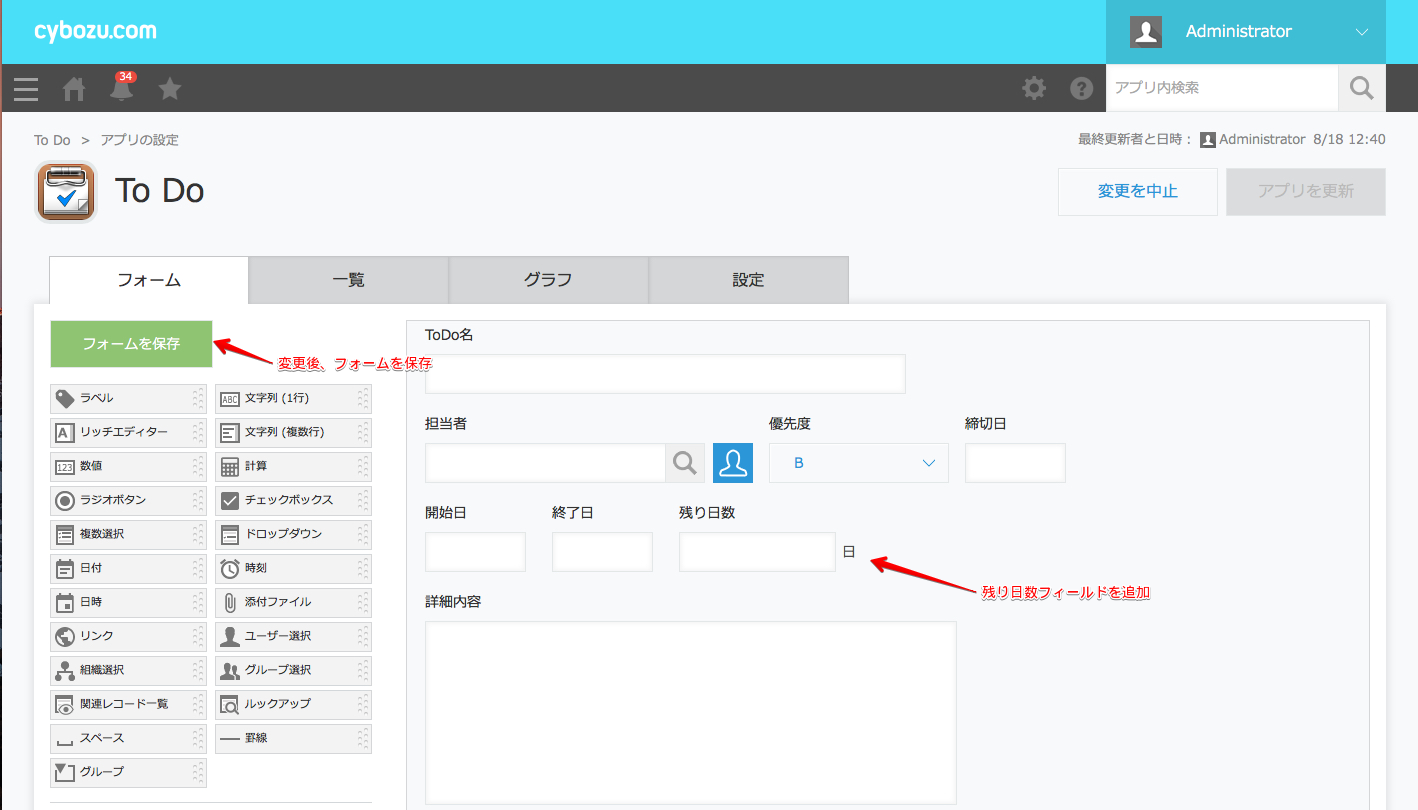The height and width of the screenshot is (810, 1418).
Task: Click the user picker icon beside 担当者
Action: click(x=733, y=463)
